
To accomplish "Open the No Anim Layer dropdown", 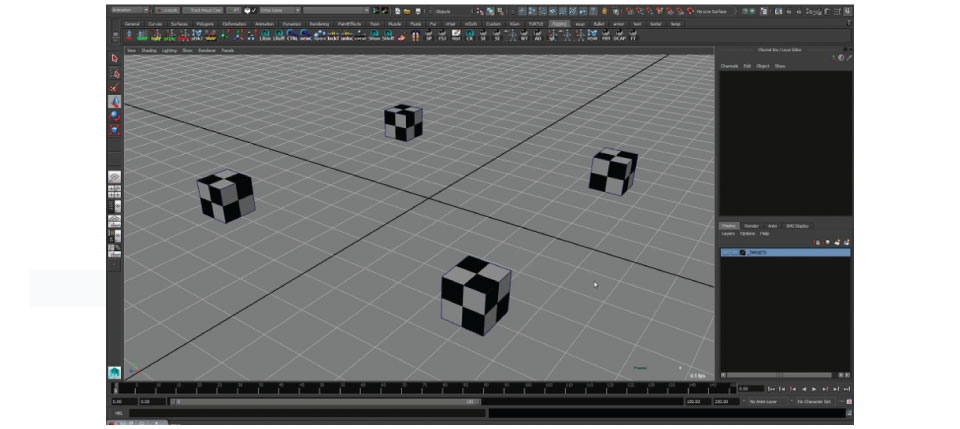I will [767, 401].
